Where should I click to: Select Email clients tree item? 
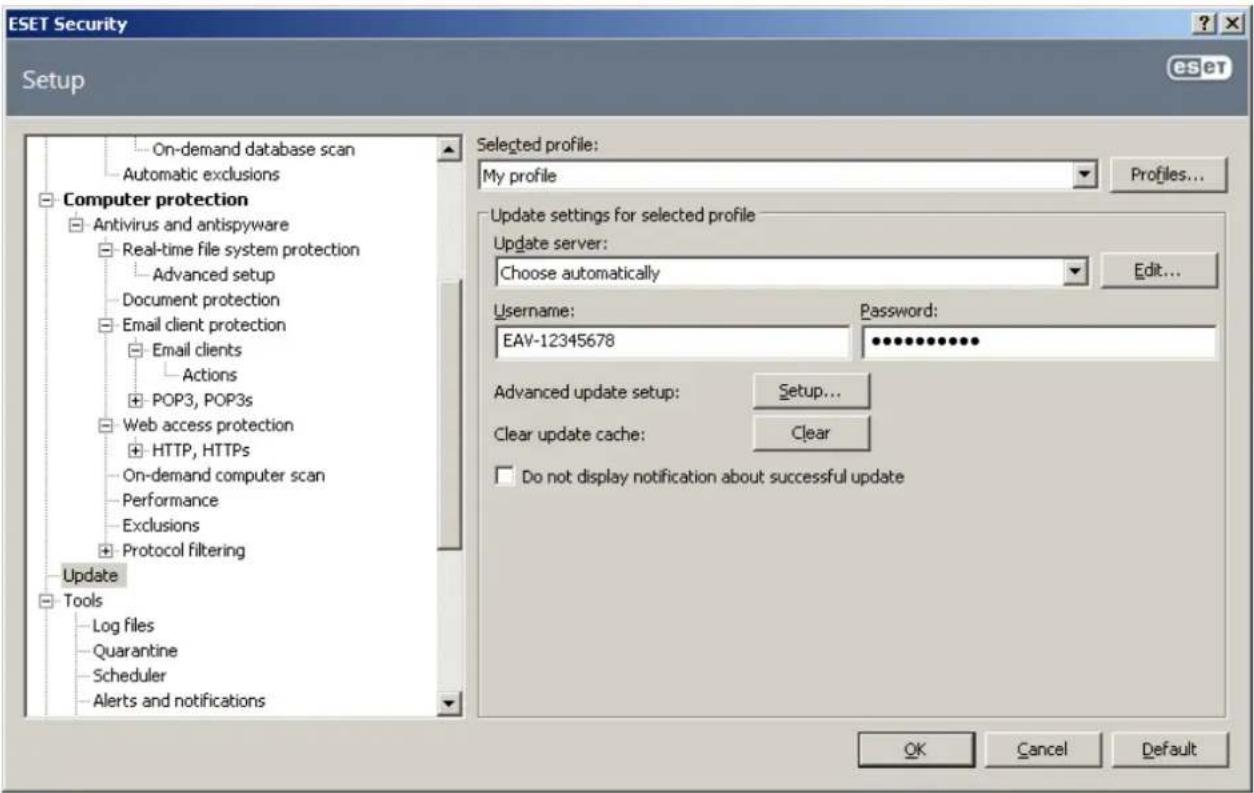pyautogui.click(x=197, y=350)
